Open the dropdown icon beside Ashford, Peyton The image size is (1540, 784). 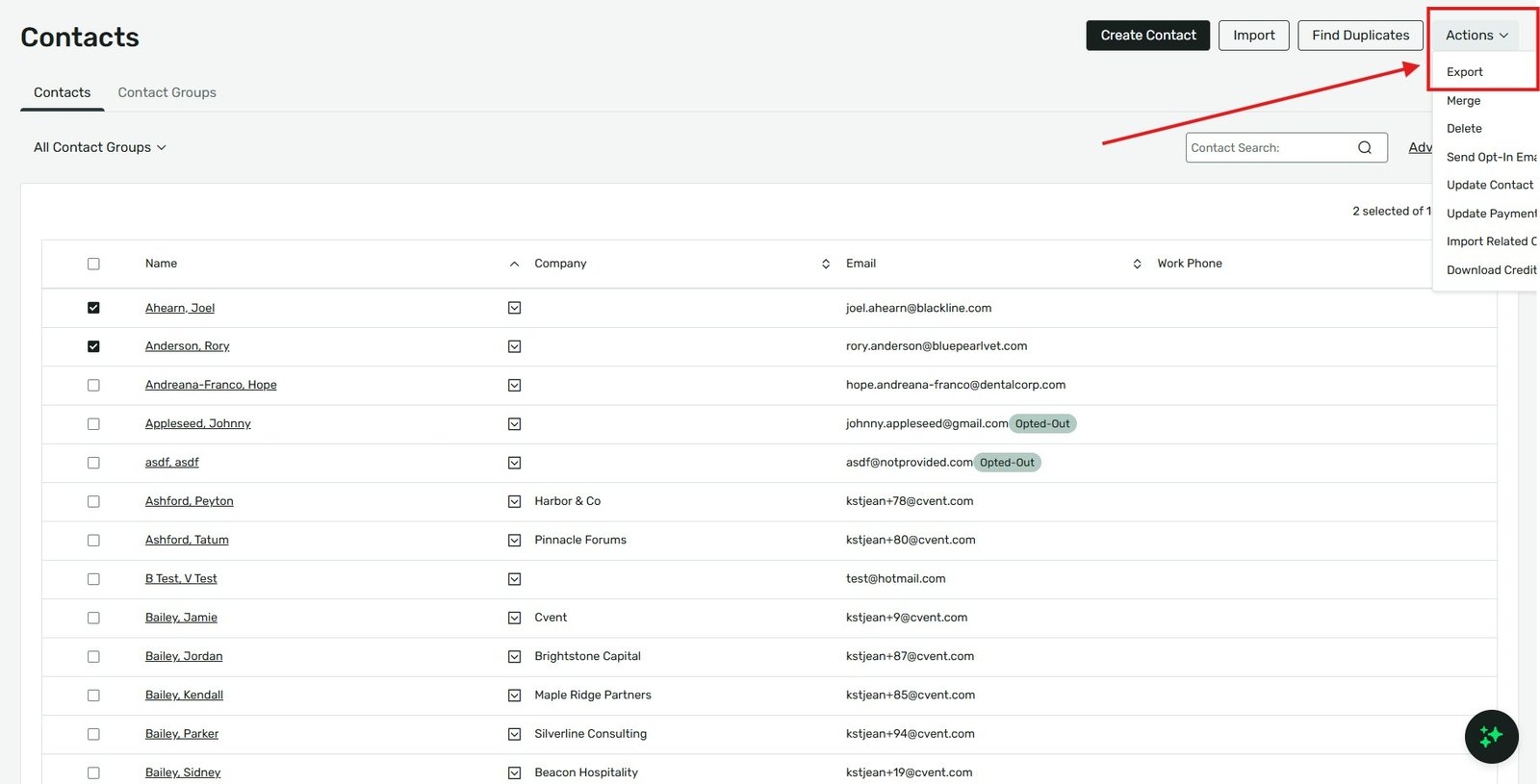coord(514,501)
